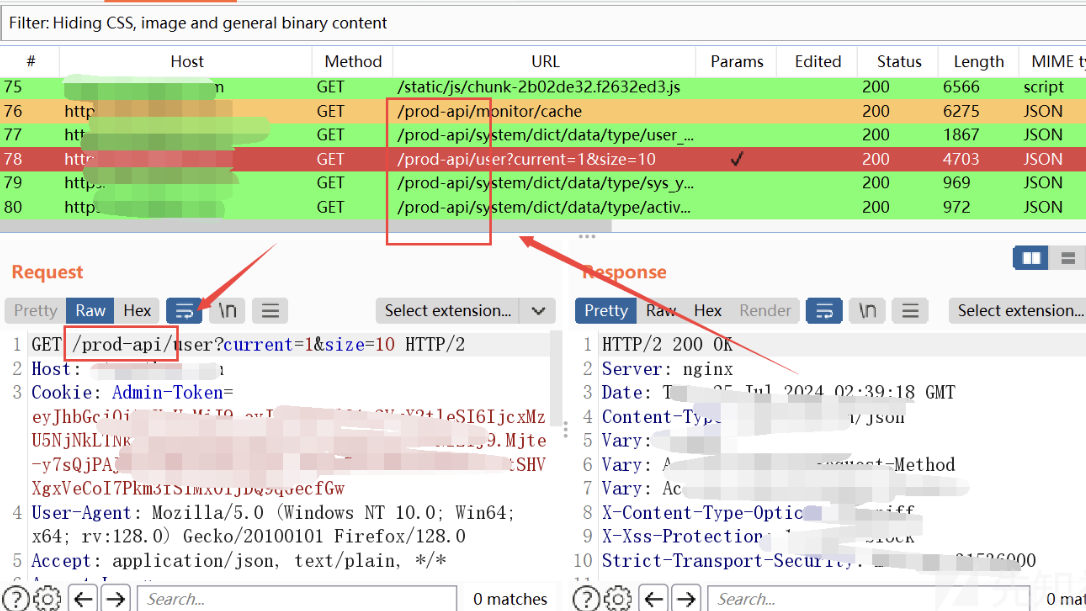This screenshot has width=1086, height=611.
Task: Open hamburger options menu in Request panel
Action: pos(270,311)
